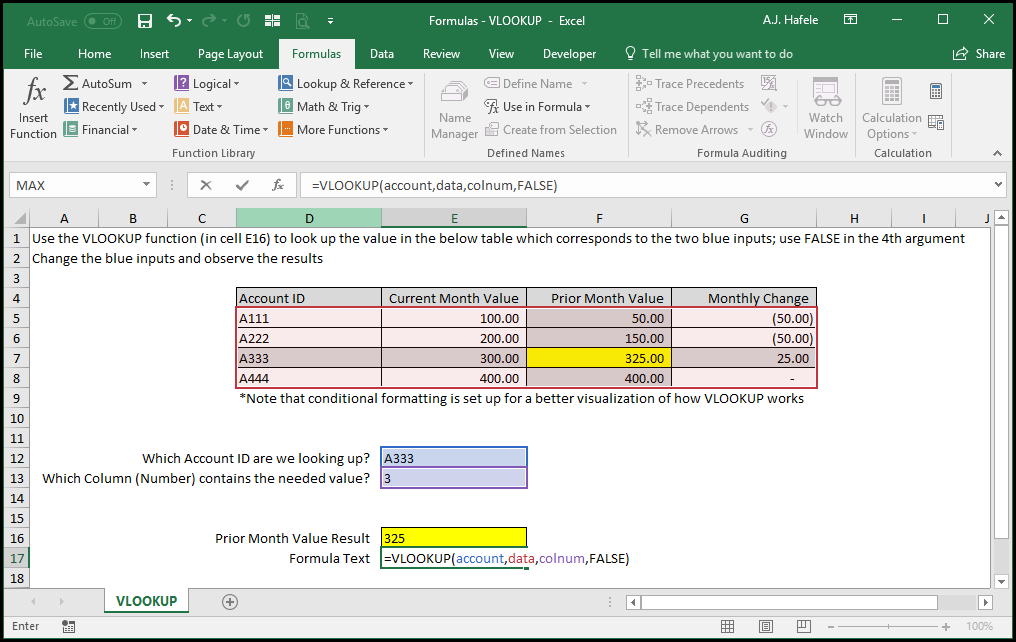
Task: Switch to the Developer tab
Action: coord(569,54)
